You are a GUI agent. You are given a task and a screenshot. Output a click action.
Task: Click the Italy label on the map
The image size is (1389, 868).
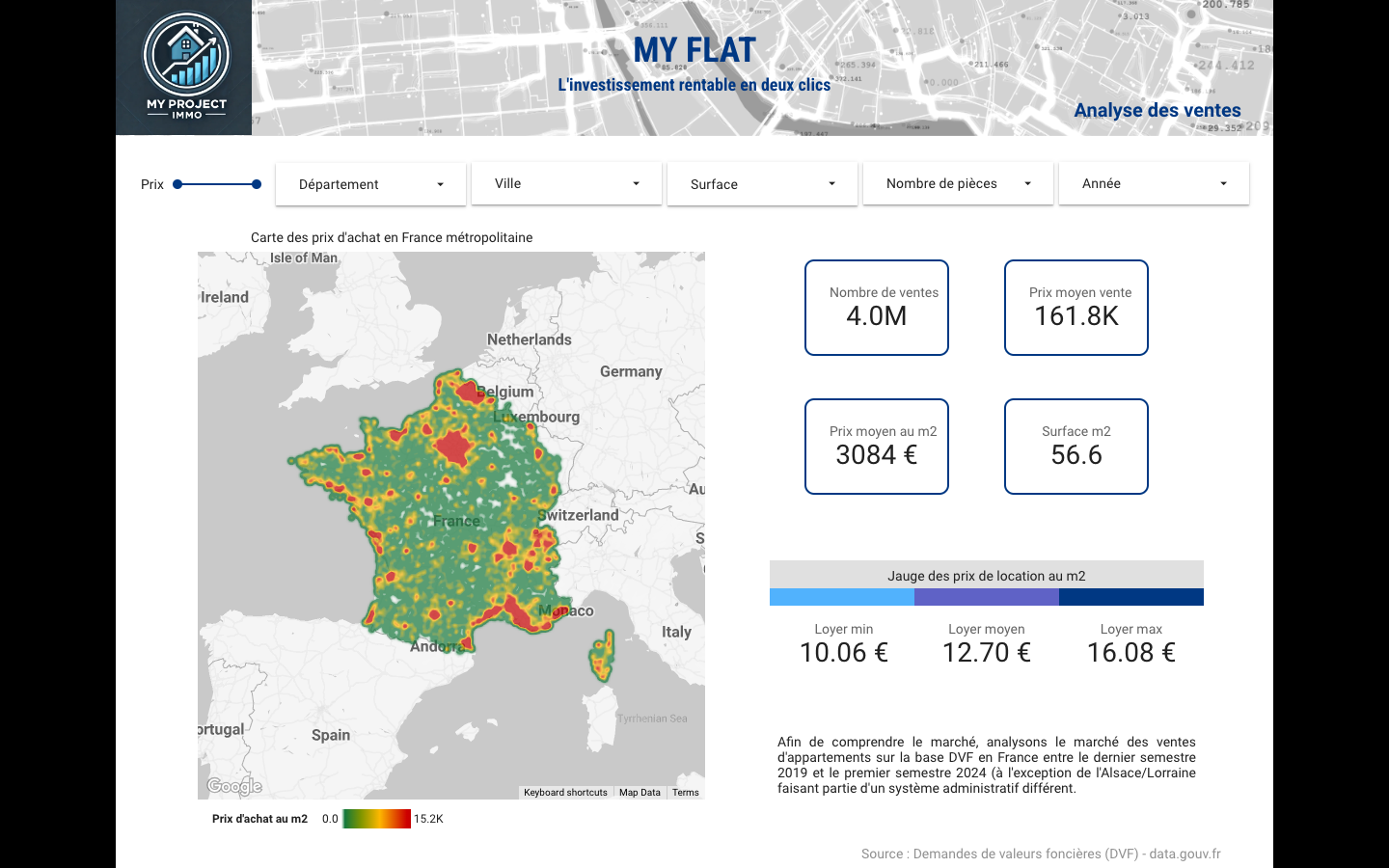[676, 632]
